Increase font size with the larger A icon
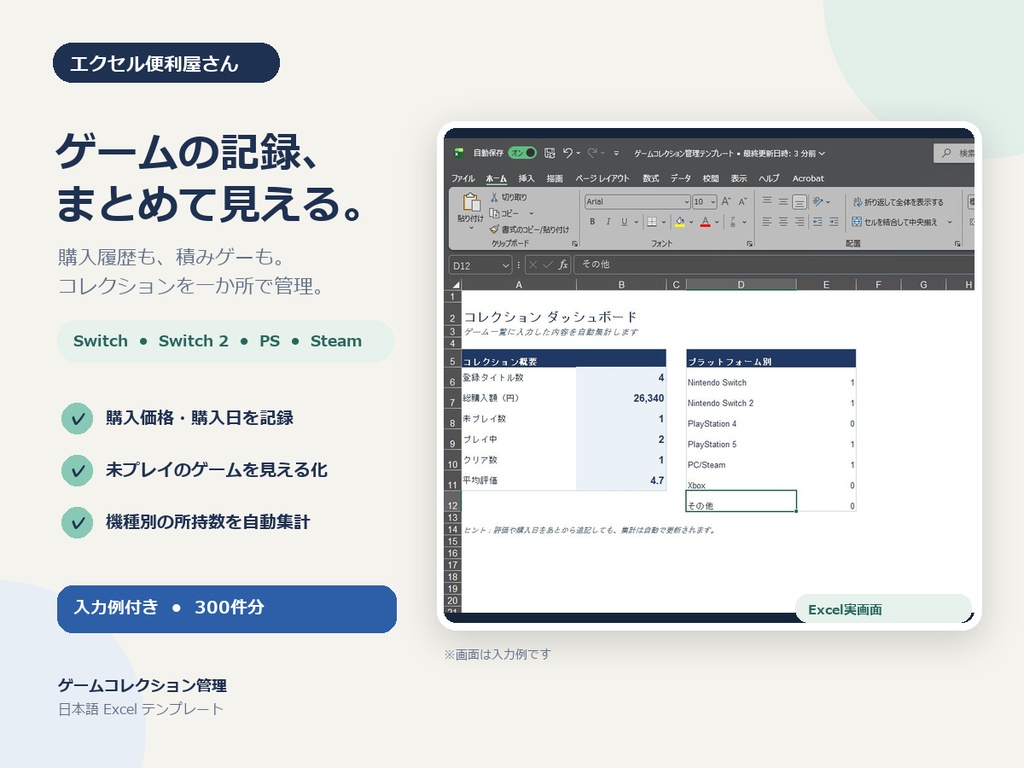Screen dimensions: 1024x768 726,202
